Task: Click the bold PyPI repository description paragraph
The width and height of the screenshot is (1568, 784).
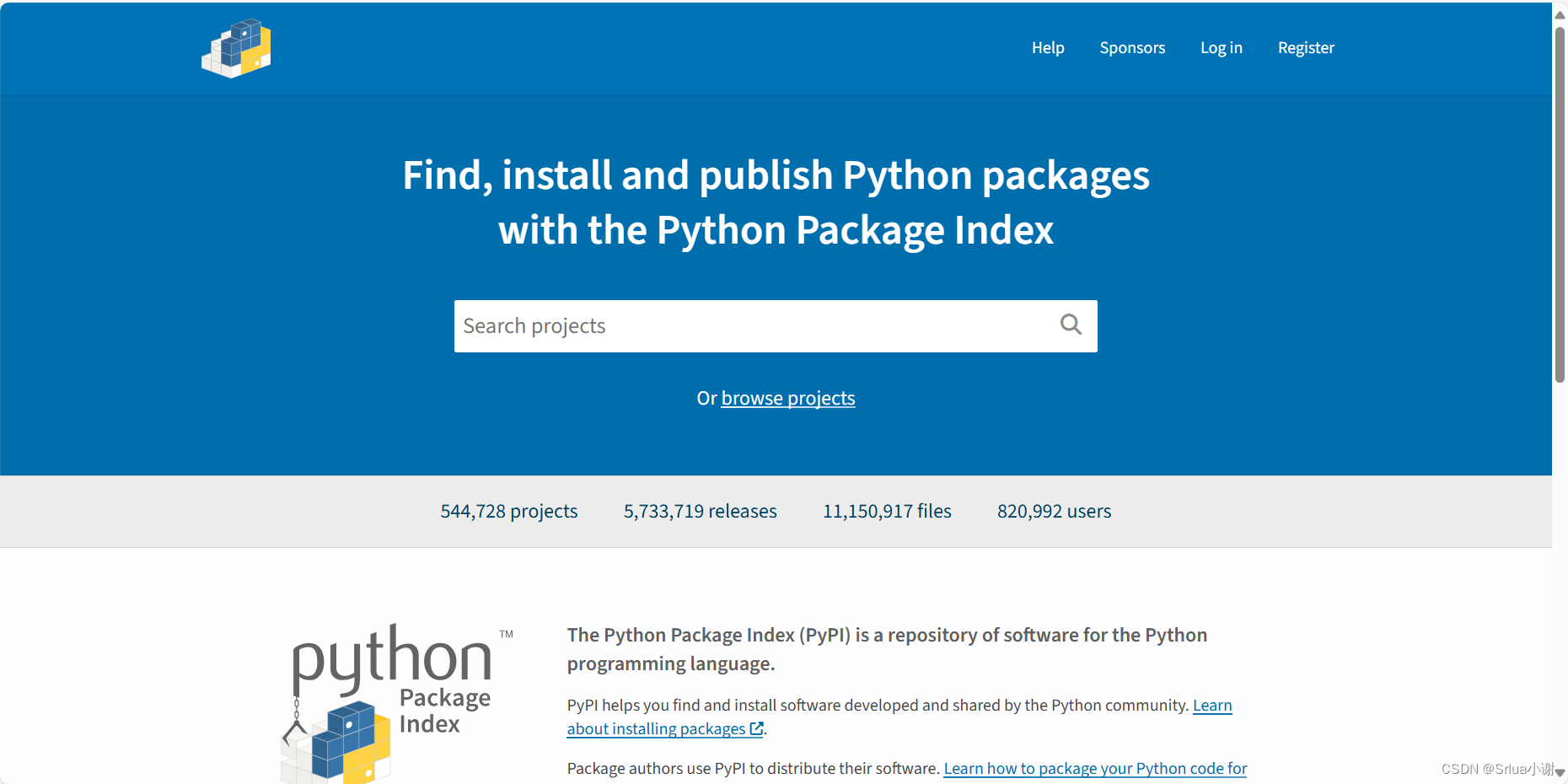Action: click(x=887, y=649)
